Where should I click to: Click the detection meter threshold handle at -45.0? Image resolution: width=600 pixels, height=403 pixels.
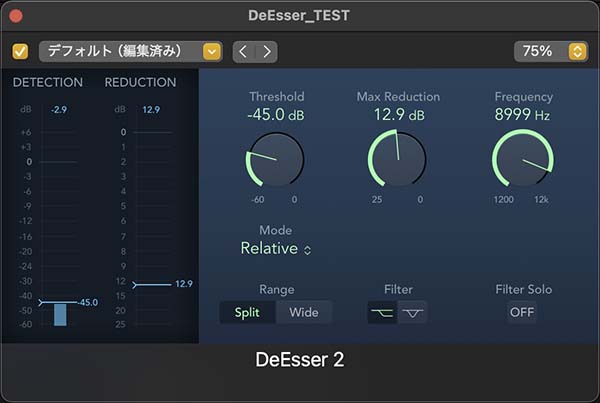[x=42, y=302]
